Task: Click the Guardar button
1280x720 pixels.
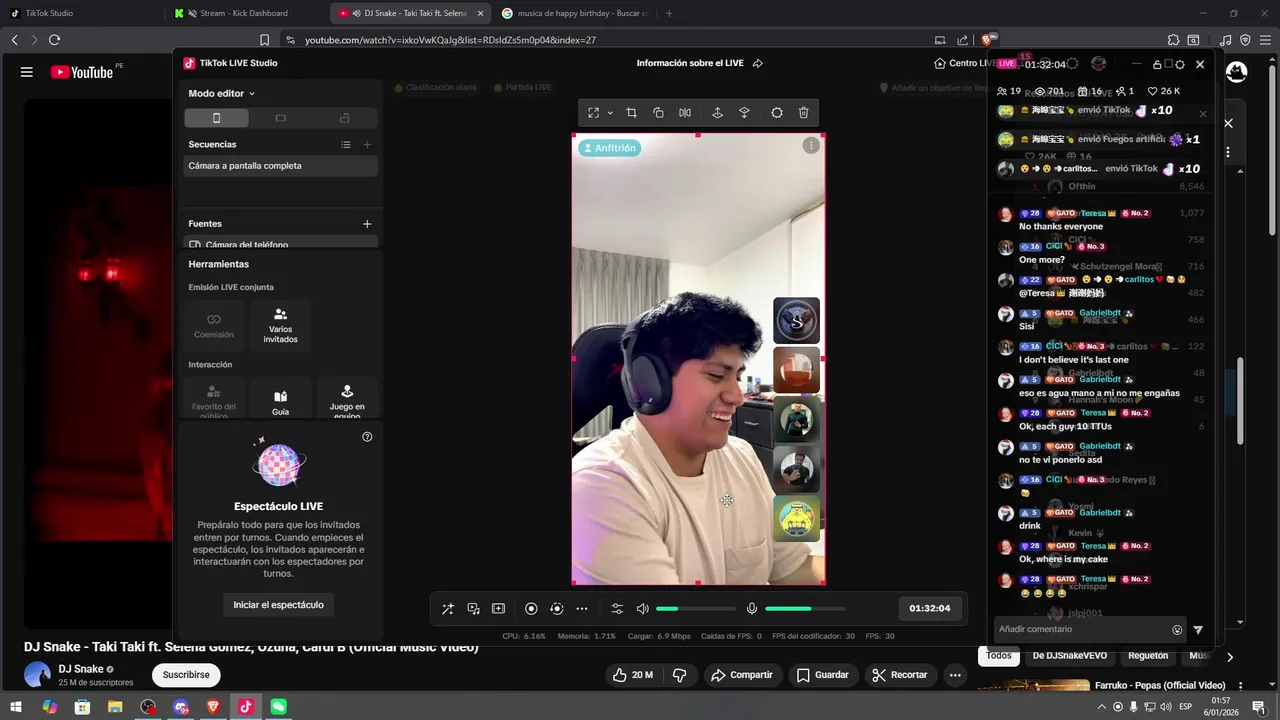Action: pos(822,675)
